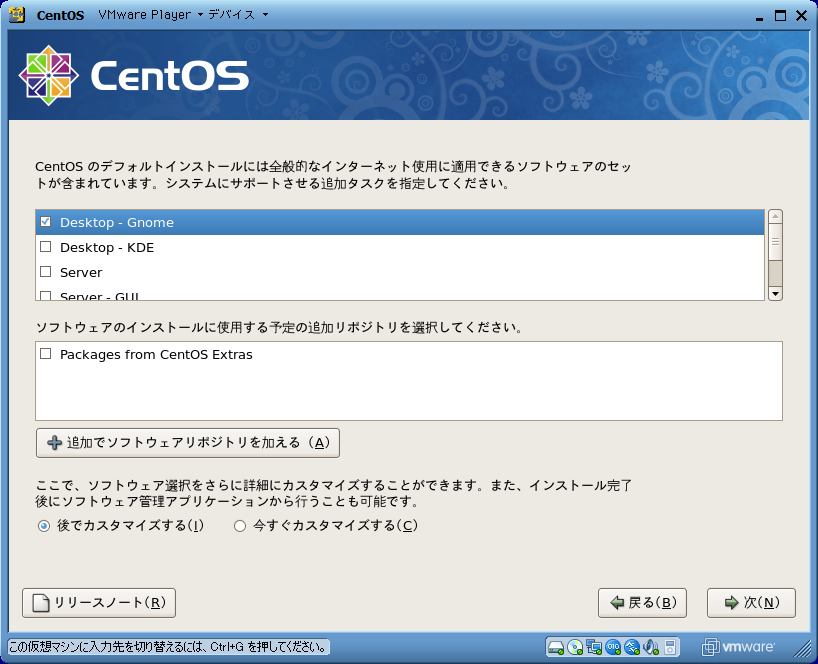The image size is (818, 664).
Task: Proceed with the 次 next button
Action: point(751,603)
